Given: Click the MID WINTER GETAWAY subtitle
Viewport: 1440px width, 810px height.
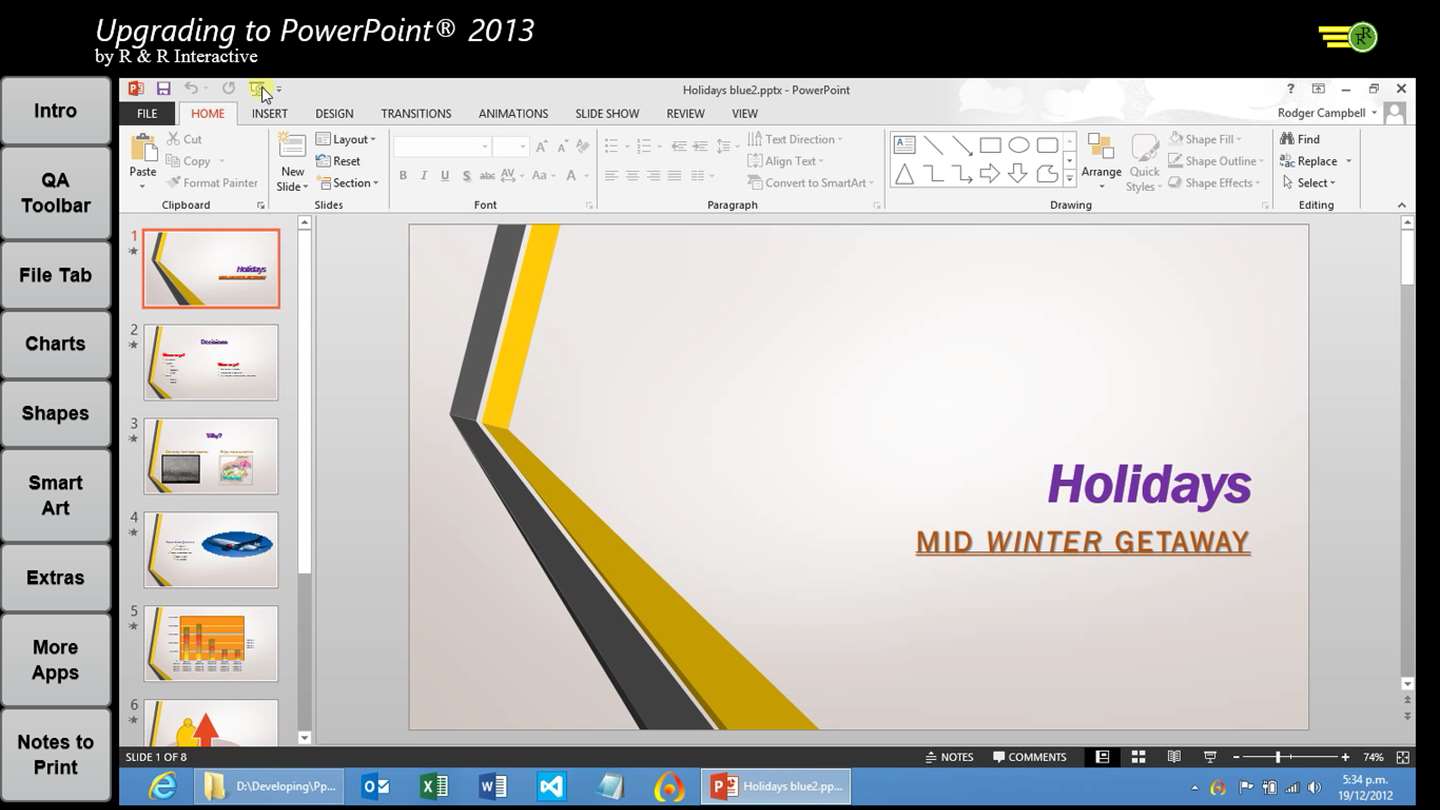Looking at the screenshot, I should point(1083,542).
